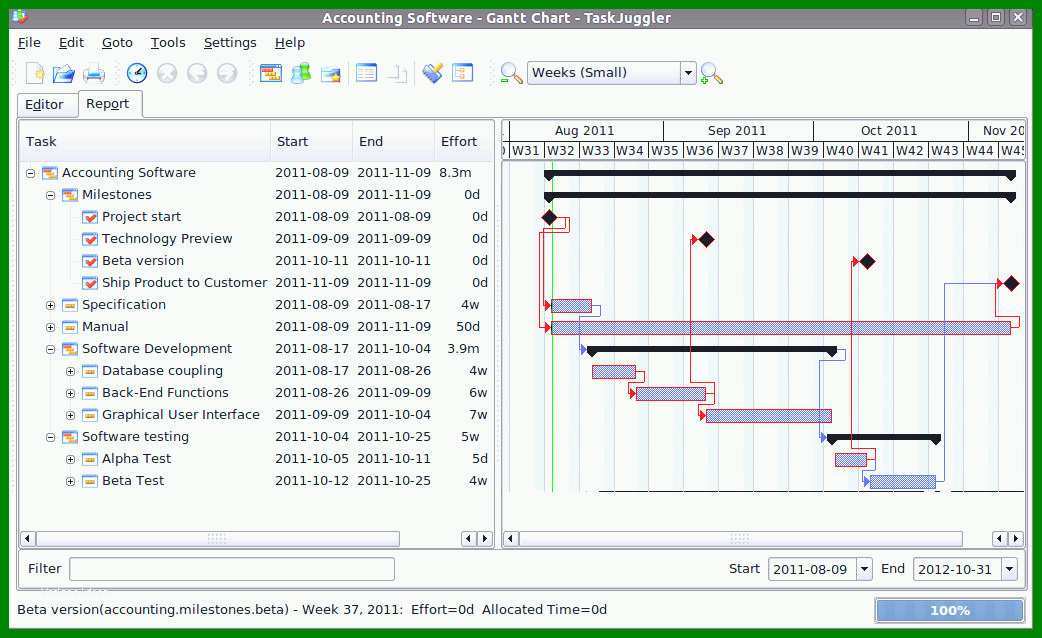
Task: Open the End date dropdown
Action: (1009, 569)
